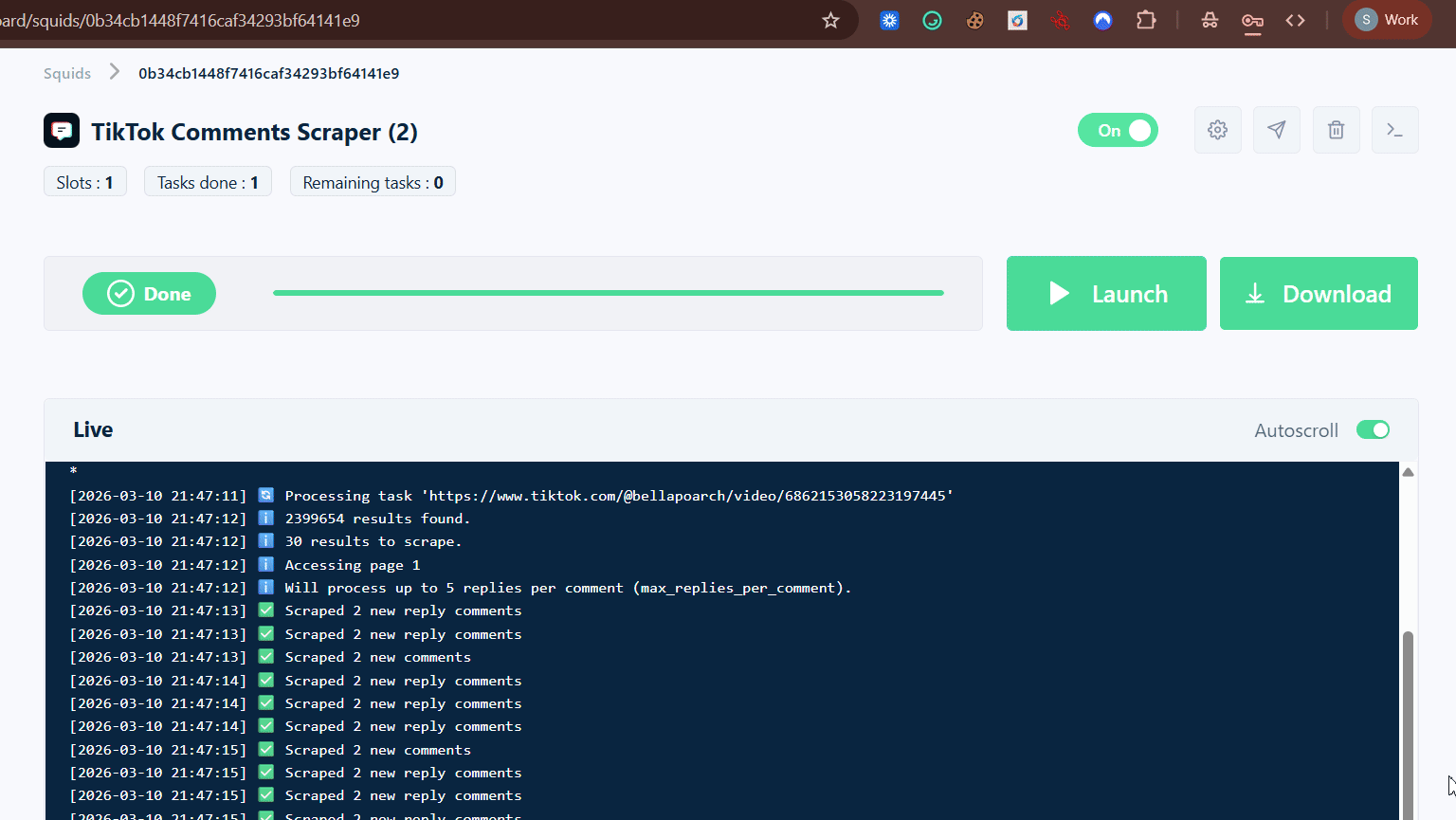Open the console via terminal icon

[x=1394, y=130]
